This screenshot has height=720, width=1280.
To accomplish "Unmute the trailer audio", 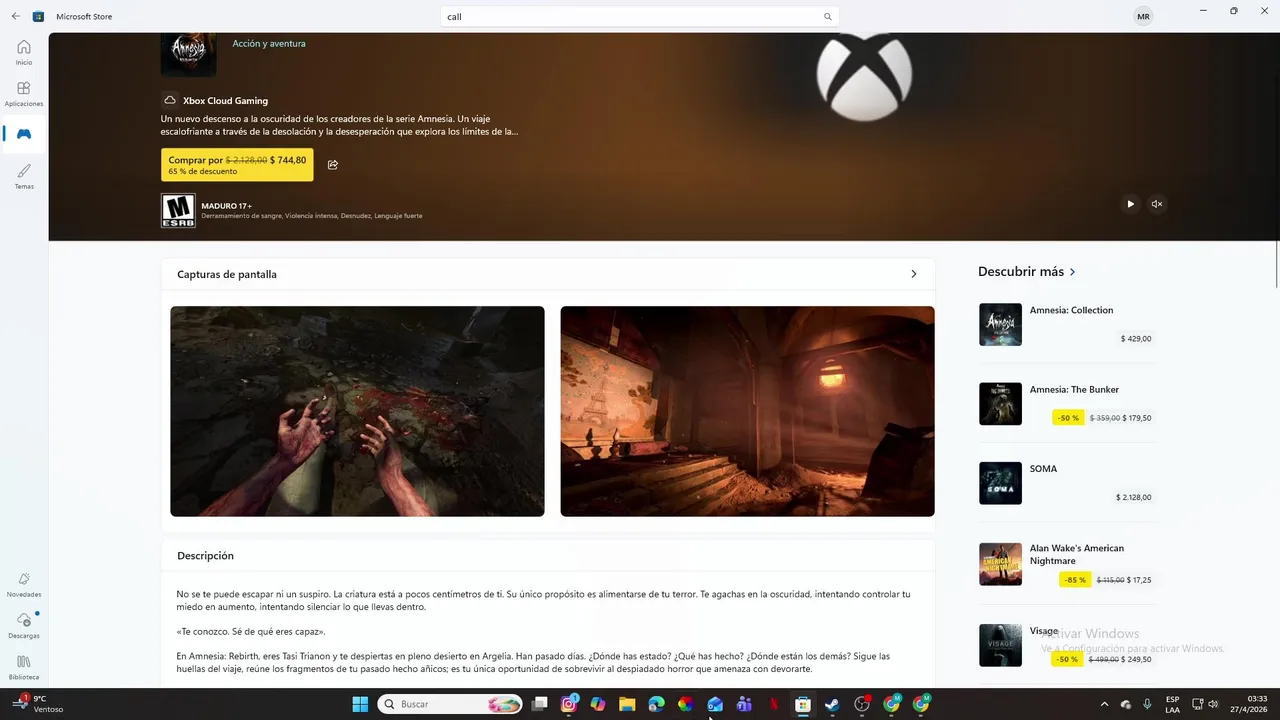I will click(1157, 204).
